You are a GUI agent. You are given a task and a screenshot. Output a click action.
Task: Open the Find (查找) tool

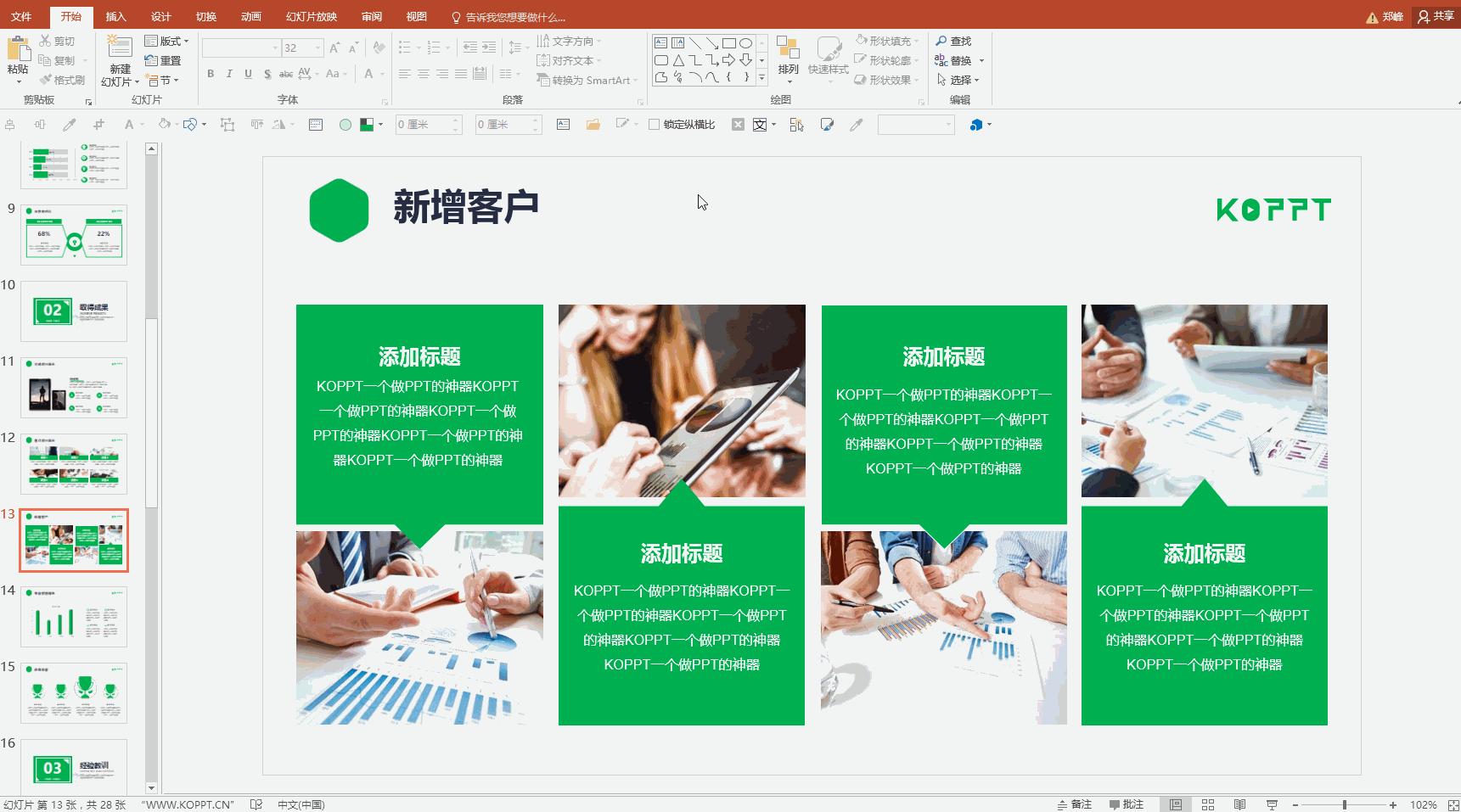(957, 40)
